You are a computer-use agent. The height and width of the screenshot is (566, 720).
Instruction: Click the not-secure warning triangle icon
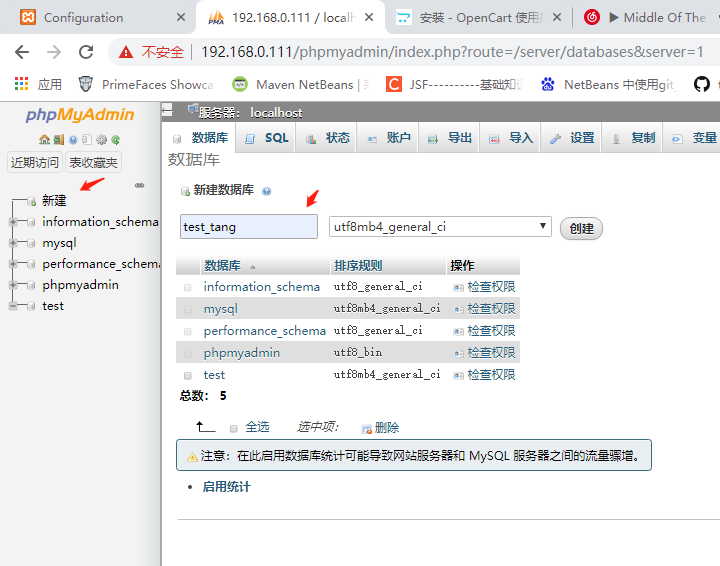coord(125,52)
